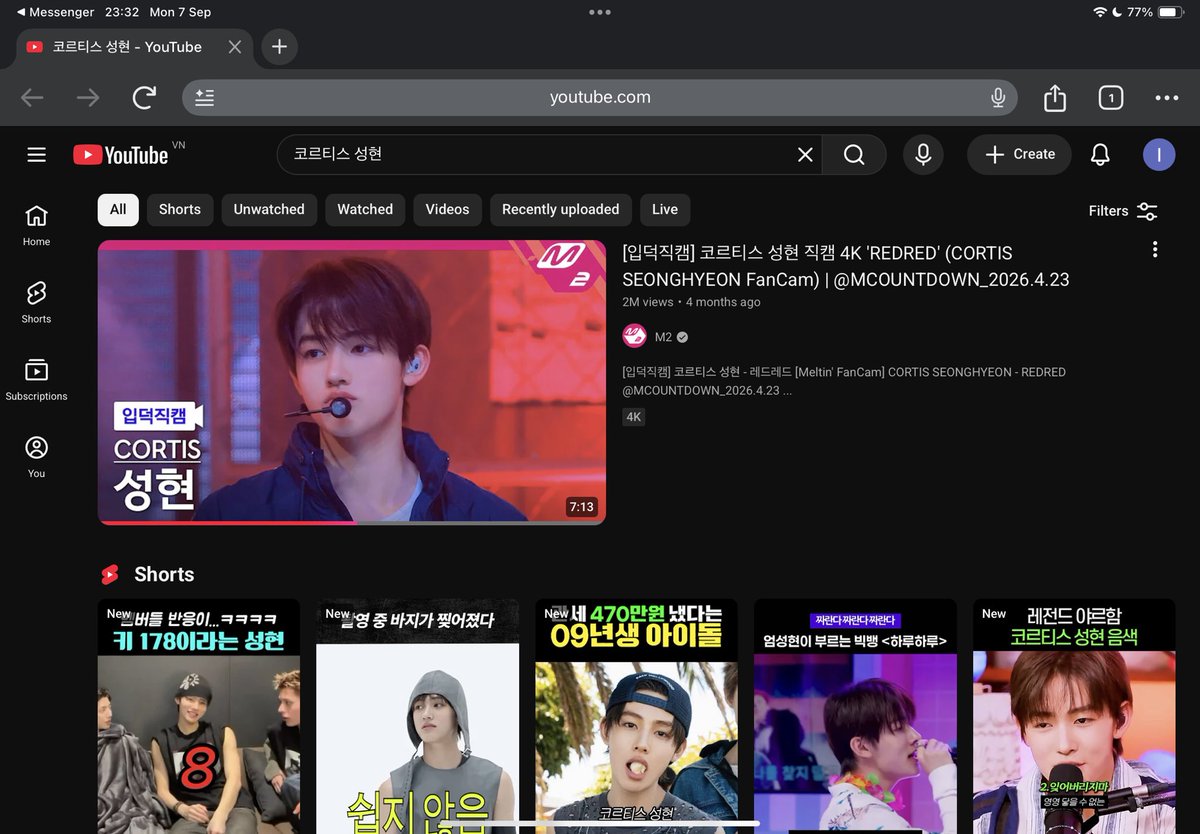Go to Home in sidebar
Image resolution: width=1200 pixels, height=834 pixels.
[36, 226]
